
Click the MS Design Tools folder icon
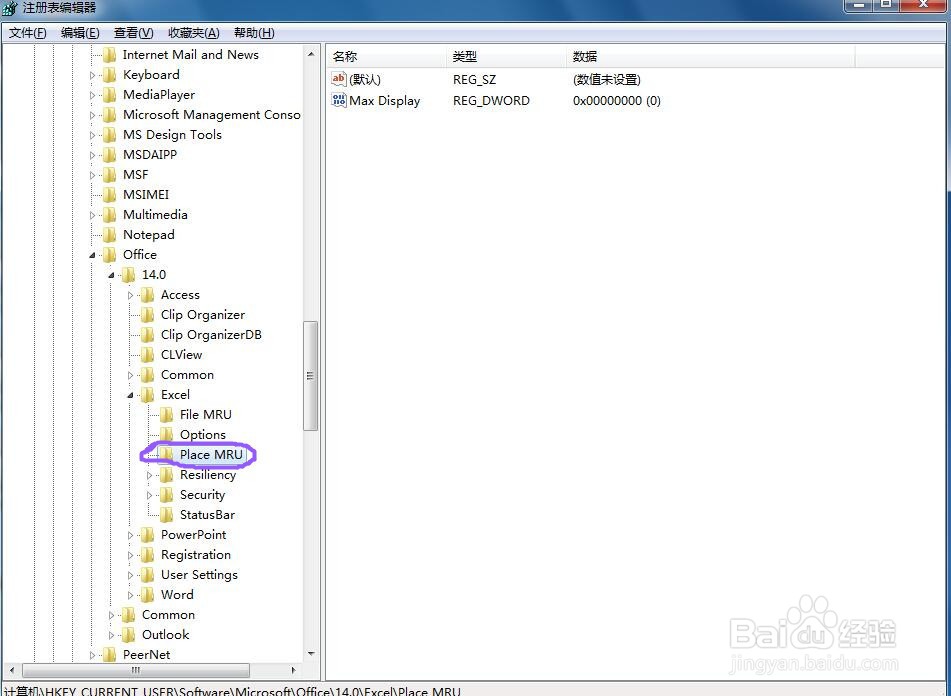pyautogui.click(x=110, y=135)
